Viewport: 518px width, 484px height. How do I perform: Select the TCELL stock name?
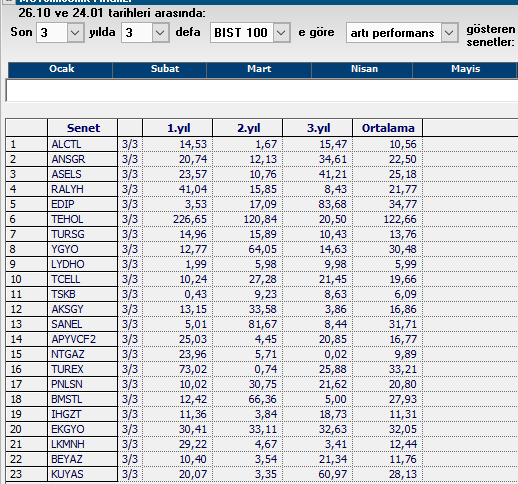tap(66, 279)
